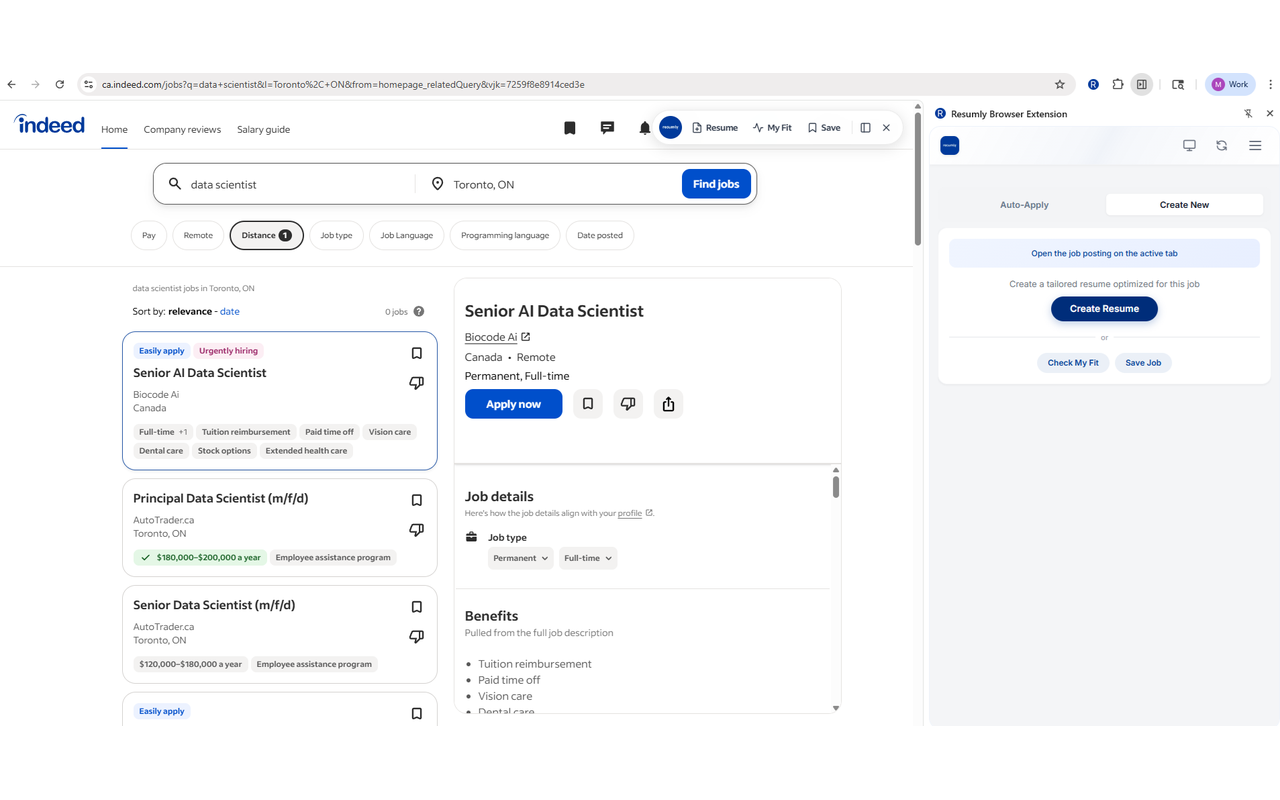
Task: Open Biocode Ai company link
Action: [x=497, y=337]
